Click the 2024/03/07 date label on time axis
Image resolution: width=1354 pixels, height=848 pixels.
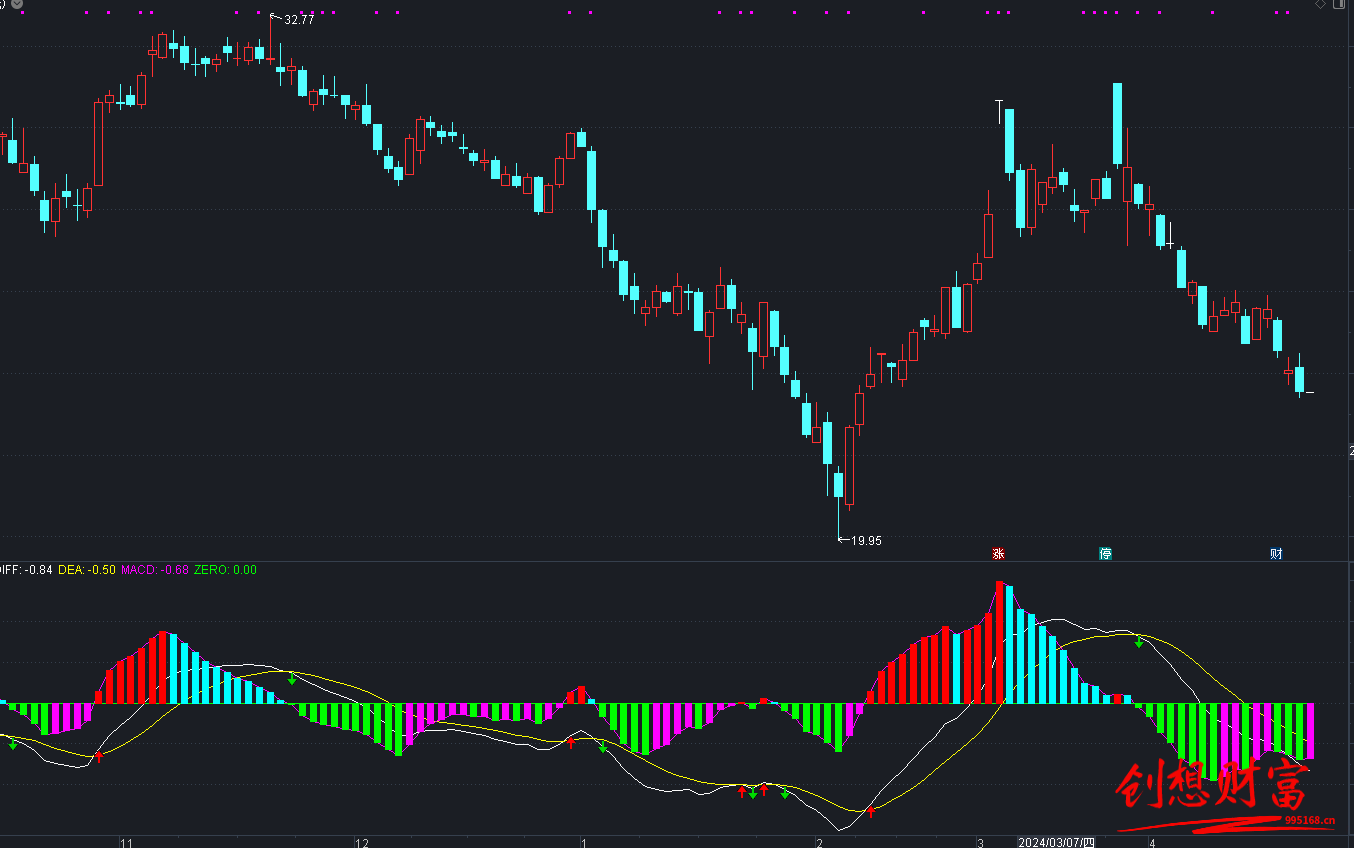[x=1056, y=843]
